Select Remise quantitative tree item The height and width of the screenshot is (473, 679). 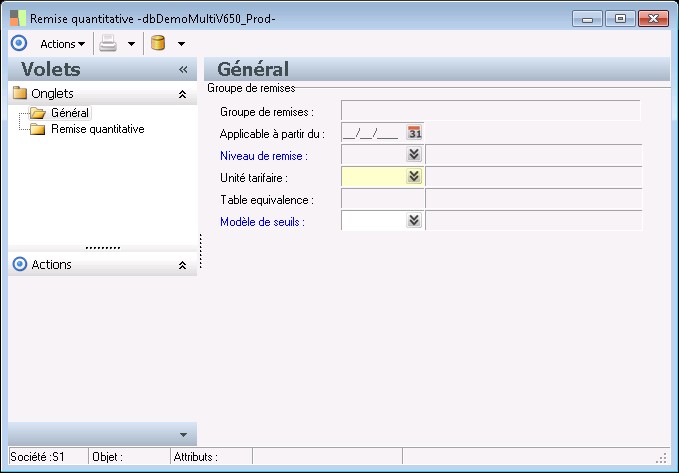click(97, 129)
